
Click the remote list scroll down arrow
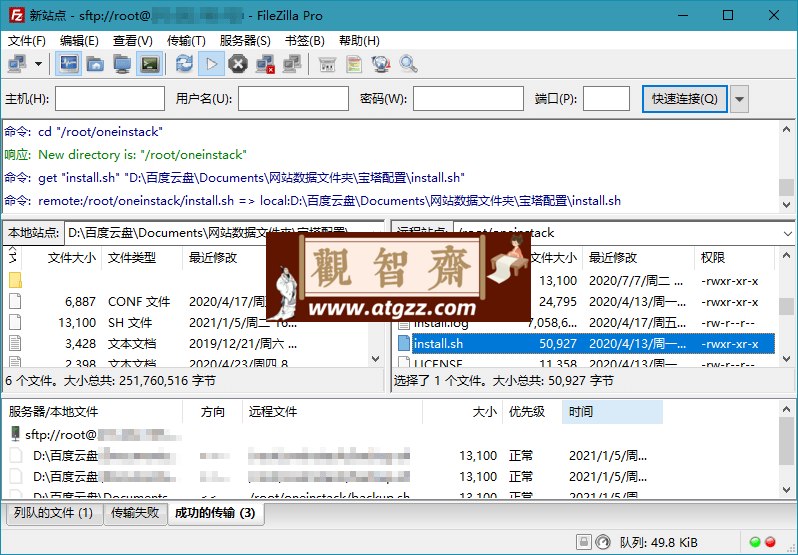(x=786, y=359)
